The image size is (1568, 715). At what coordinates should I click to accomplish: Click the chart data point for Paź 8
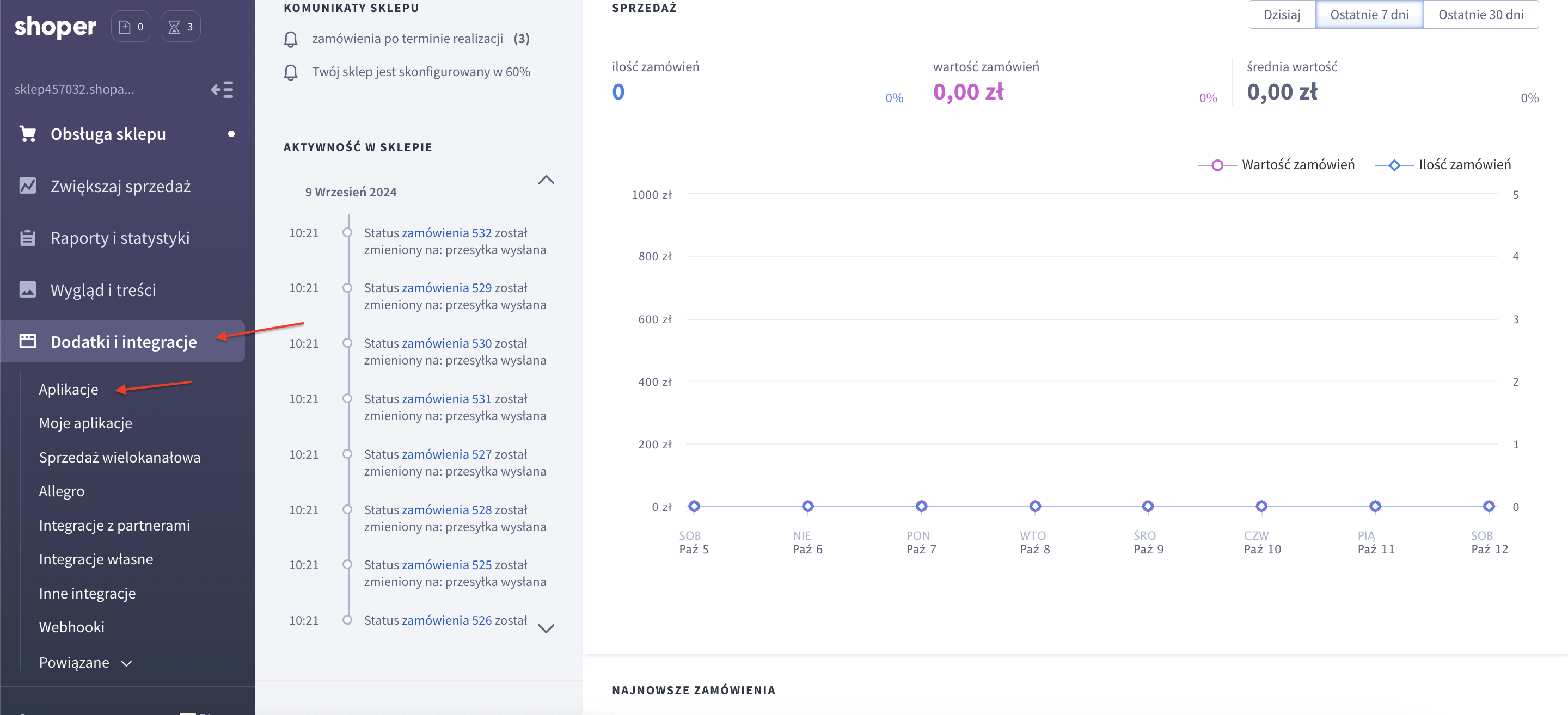1035,506
